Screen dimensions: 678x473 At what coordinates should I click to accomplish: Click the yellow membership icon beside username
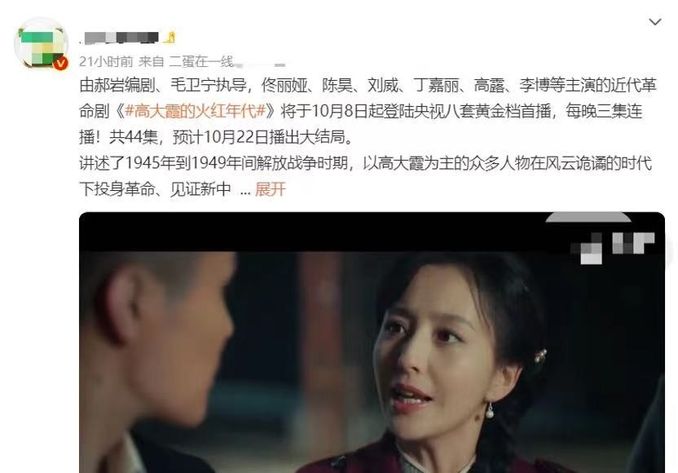(169, 38)
